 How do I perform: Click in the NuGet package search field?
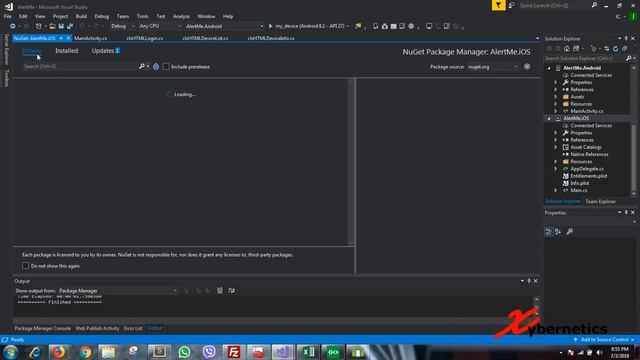click(x=80, y=66)
